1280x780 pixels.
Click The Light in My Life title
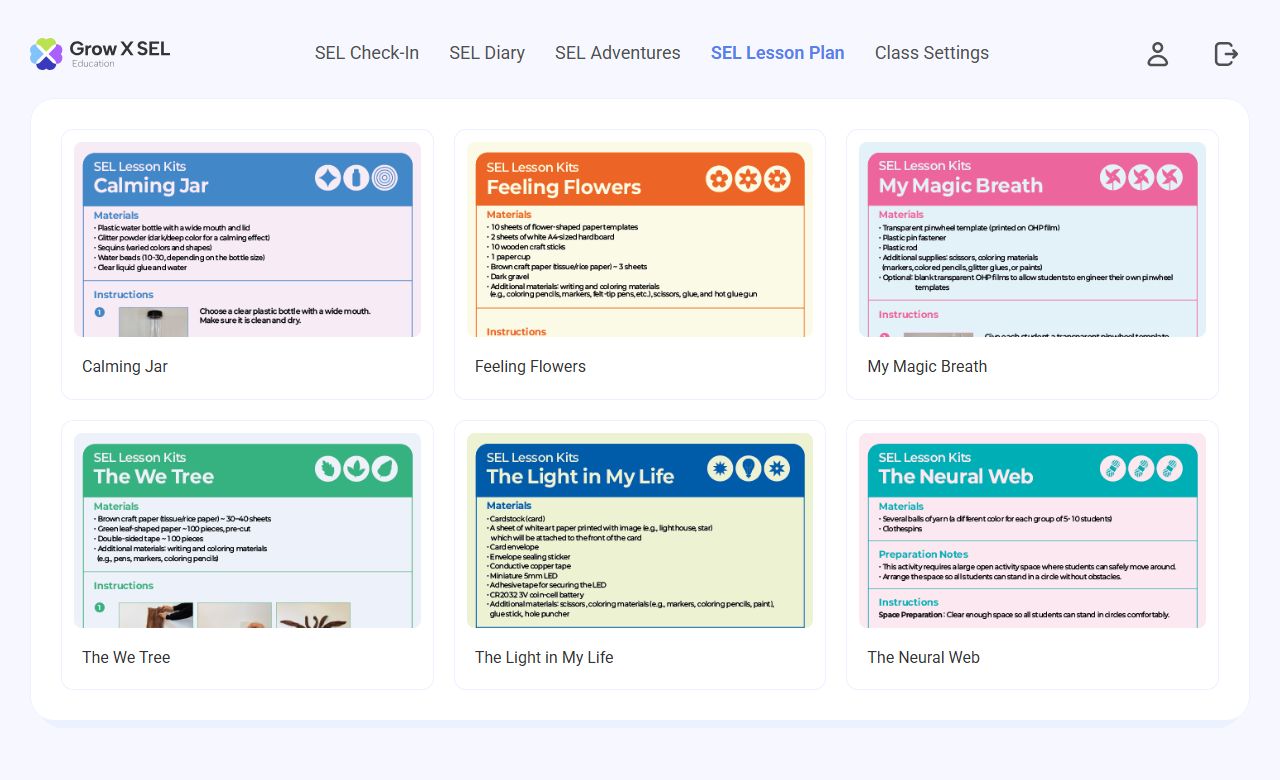click(544, 658)
